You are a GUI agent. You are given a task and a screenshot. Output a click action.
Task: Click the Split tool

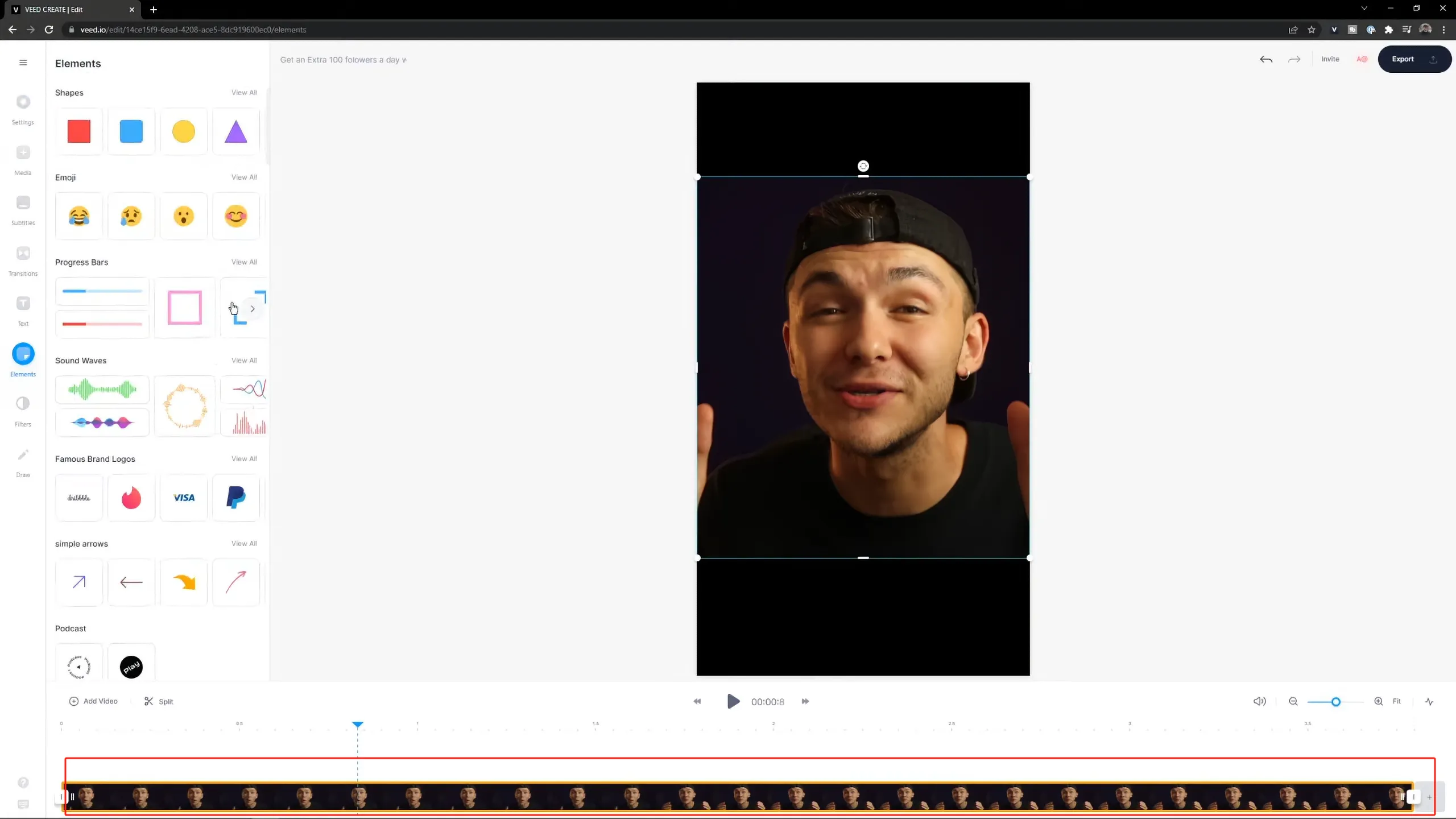[159, 701]
